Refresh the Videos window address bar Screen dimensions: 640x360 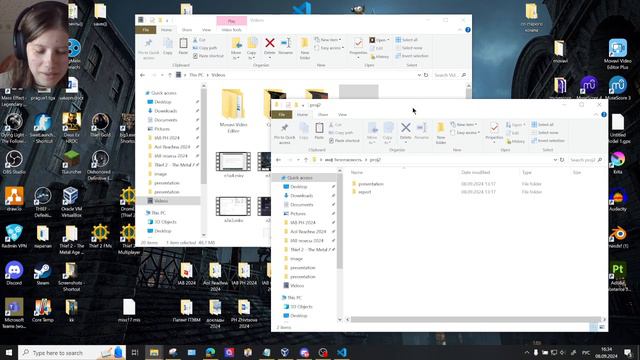(x=426, y=75)
